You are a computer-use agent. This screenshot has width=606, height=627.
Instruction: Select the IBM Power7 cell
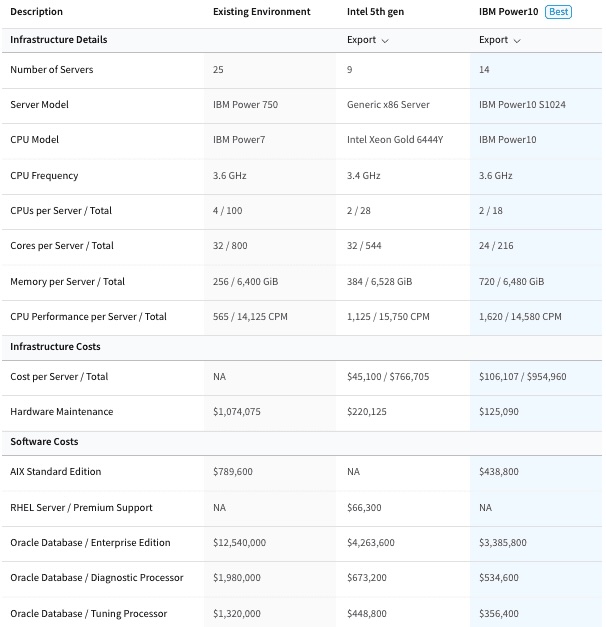tap(239, 140)
